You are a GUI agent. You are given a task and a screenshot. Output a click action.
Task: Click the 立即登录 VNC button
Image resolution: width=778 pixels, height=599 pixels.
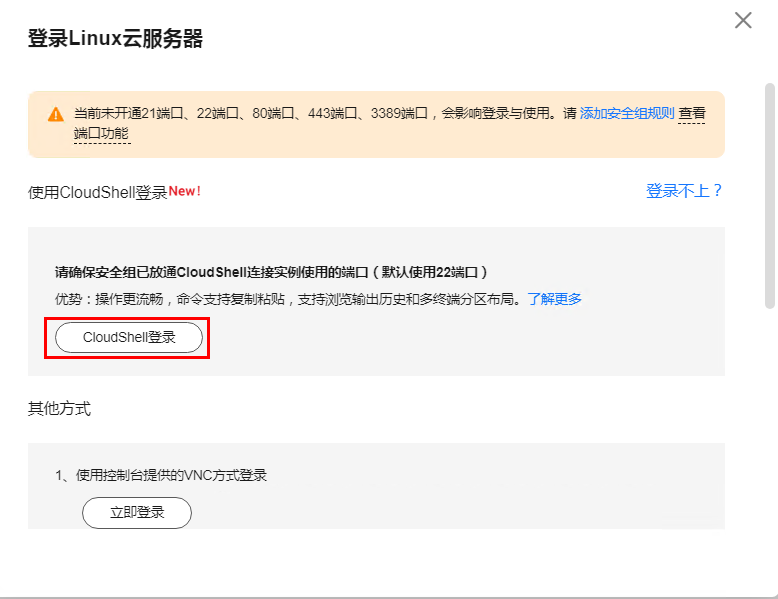pos(137,512)
